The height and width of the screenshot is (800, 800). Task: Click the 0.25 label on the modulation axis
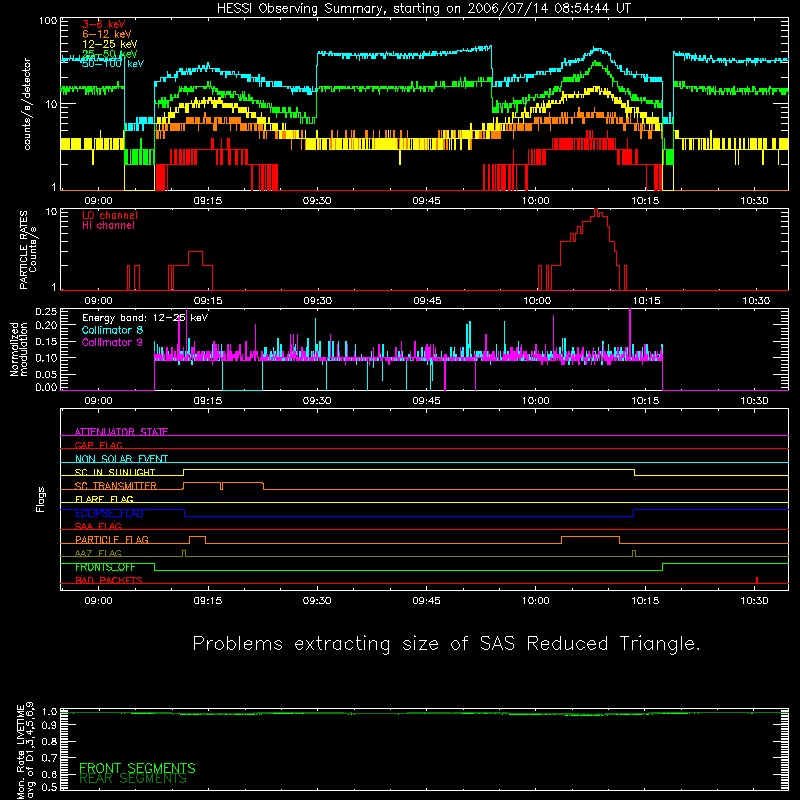[x=46, y=311]
